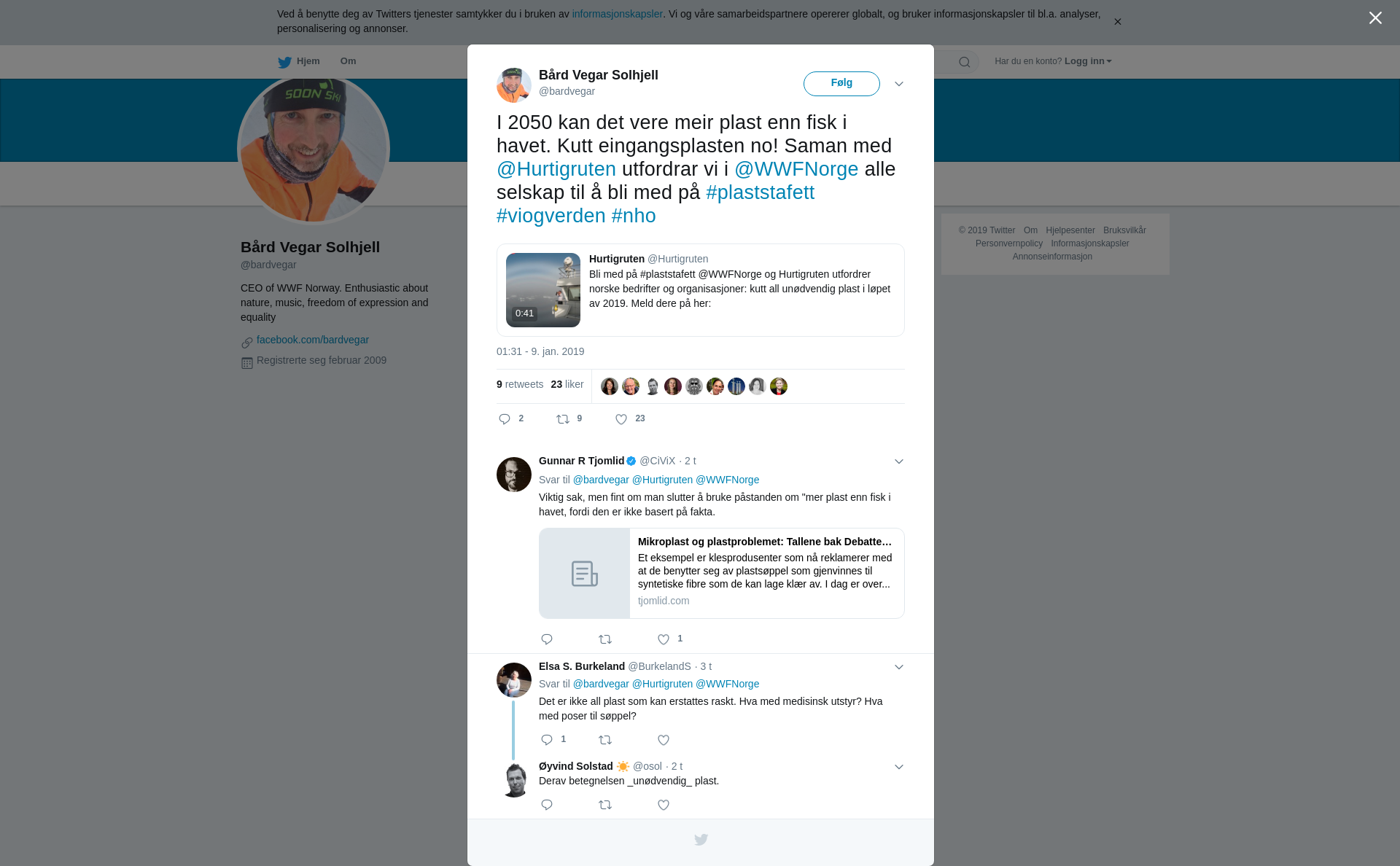Click the search magnifier icon
Screen dimensions: 1400x866
tap(965, 62)
